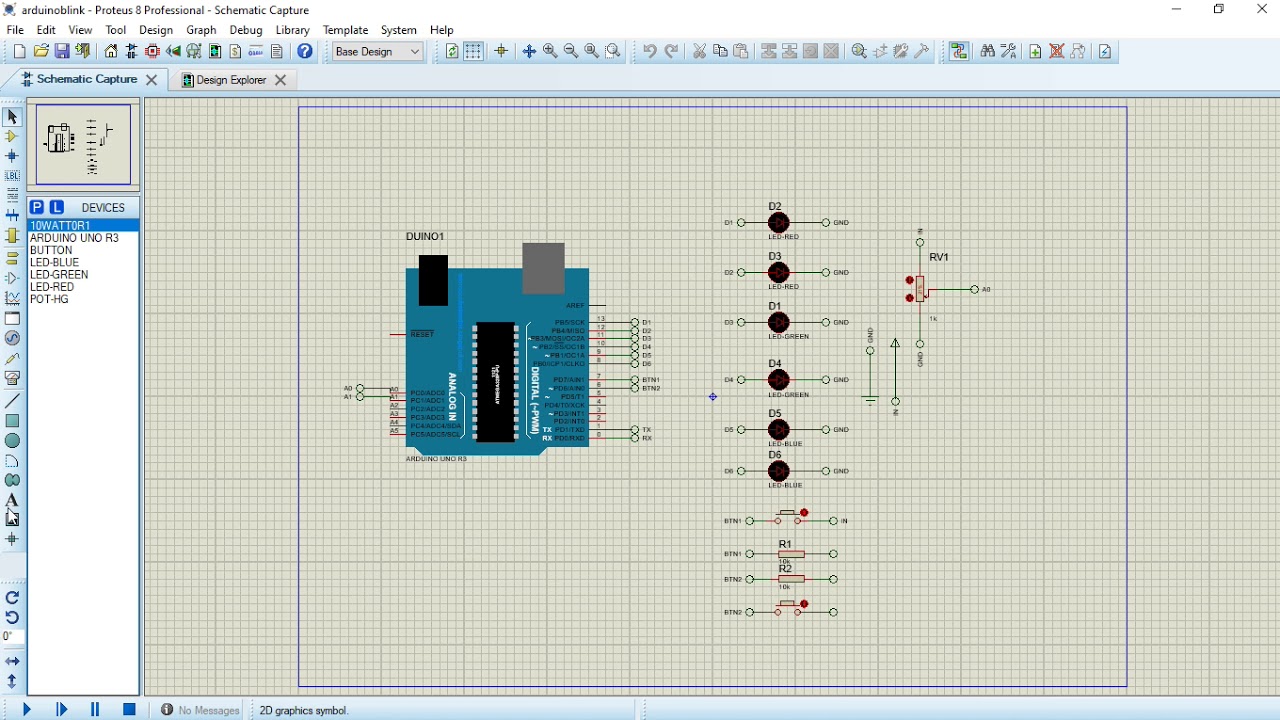The width and height of the screenshot is (1280, 720).
Task: Select the 2D graphics text tool
Action: coord(12,500)
